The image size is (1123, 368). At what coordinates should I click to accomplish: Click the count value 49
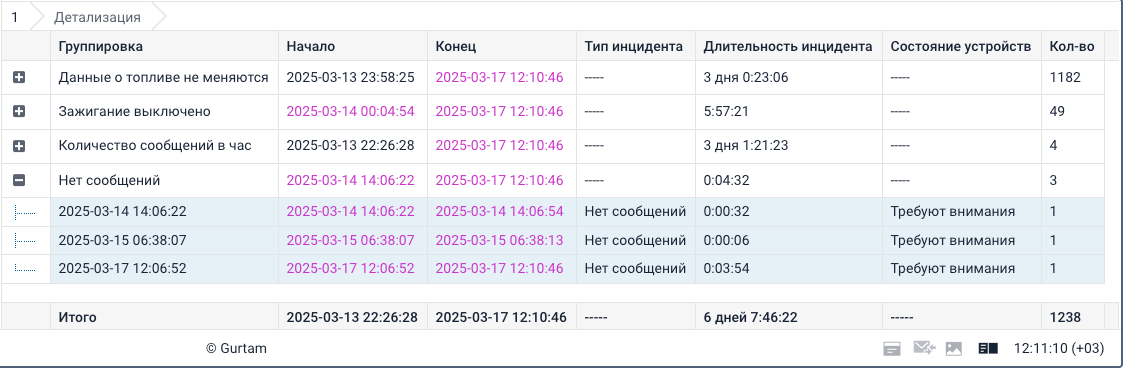pos(1057,112)
